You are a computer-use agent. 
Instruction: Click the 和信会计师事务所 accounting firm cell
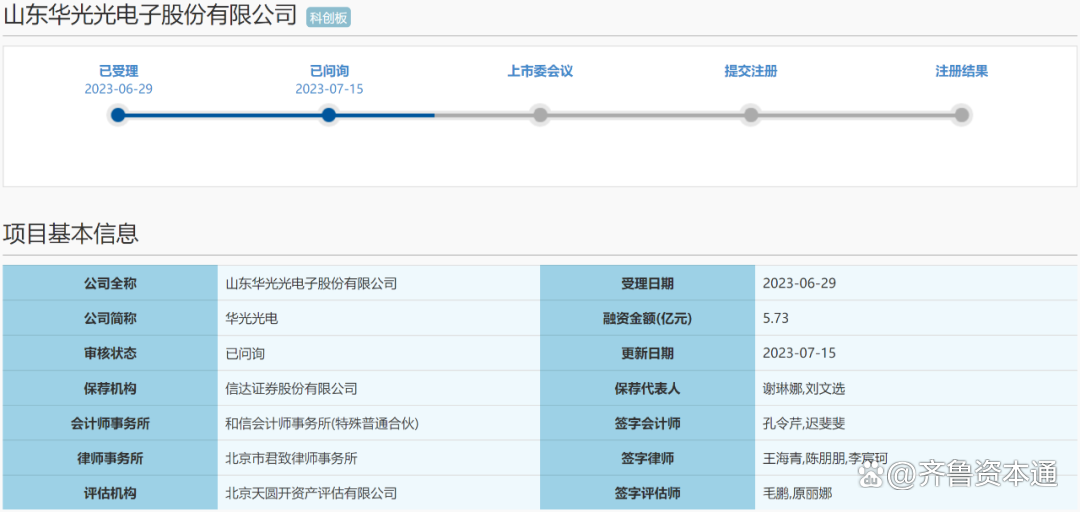[x=321, y=423]
